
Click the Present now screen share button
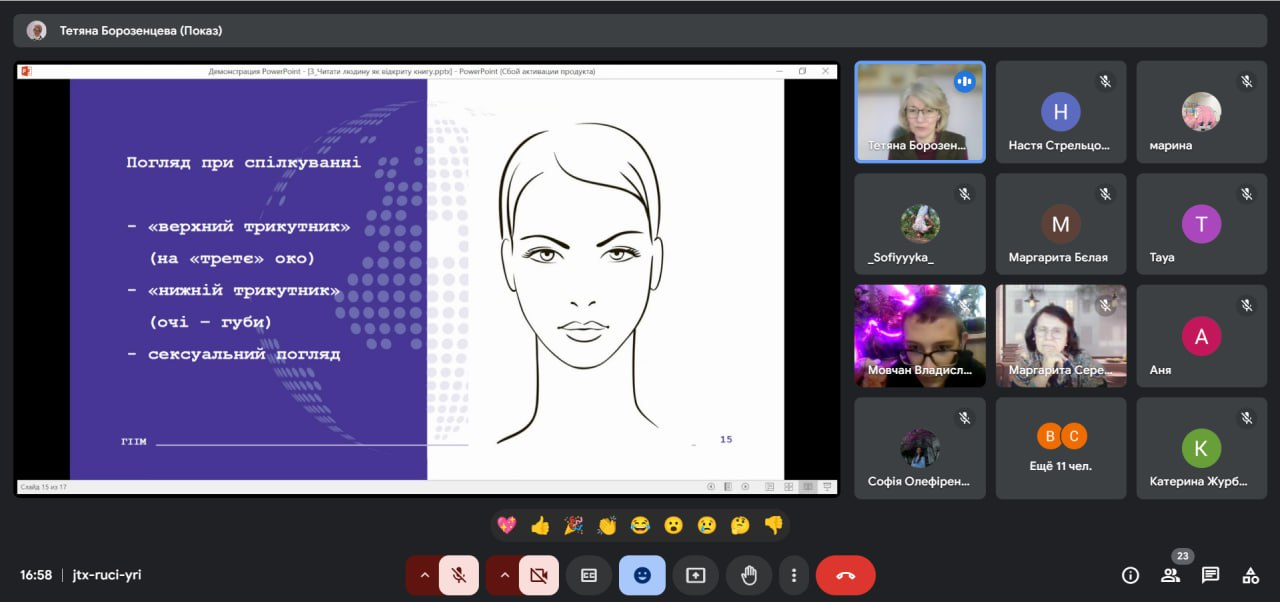[695, 575]
